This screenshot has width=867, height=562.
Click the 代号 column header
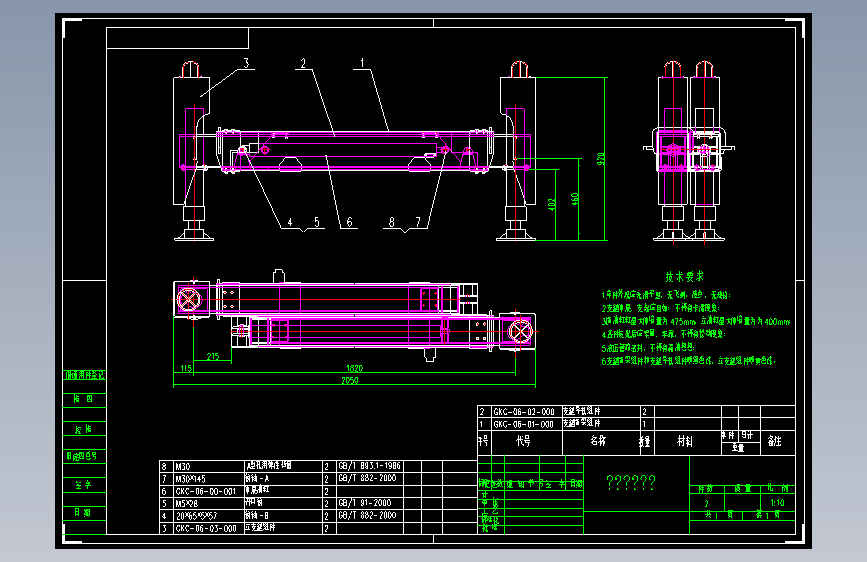pos(524,441)
